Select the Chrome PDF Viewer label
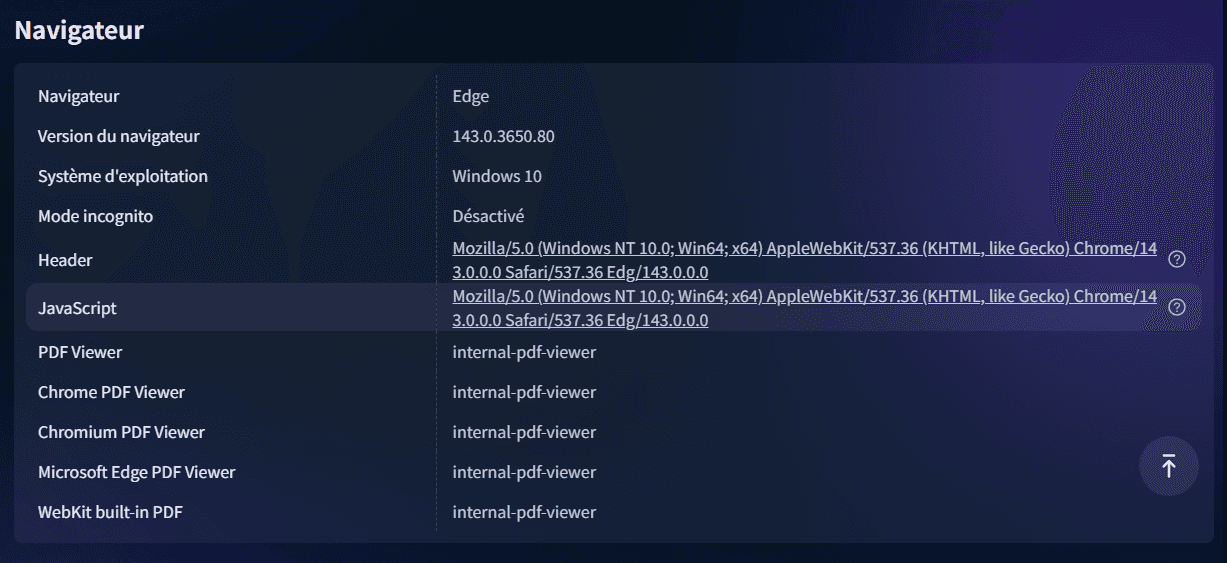Screen dimensions: 1227x563 (111, 392)
